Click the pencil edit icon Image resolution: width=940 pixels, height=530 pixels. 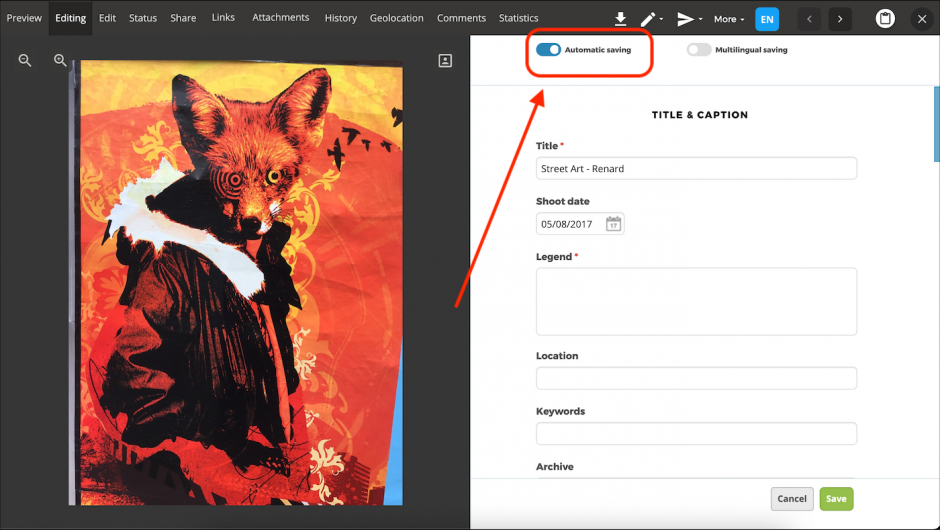click(x=647, y=19)
